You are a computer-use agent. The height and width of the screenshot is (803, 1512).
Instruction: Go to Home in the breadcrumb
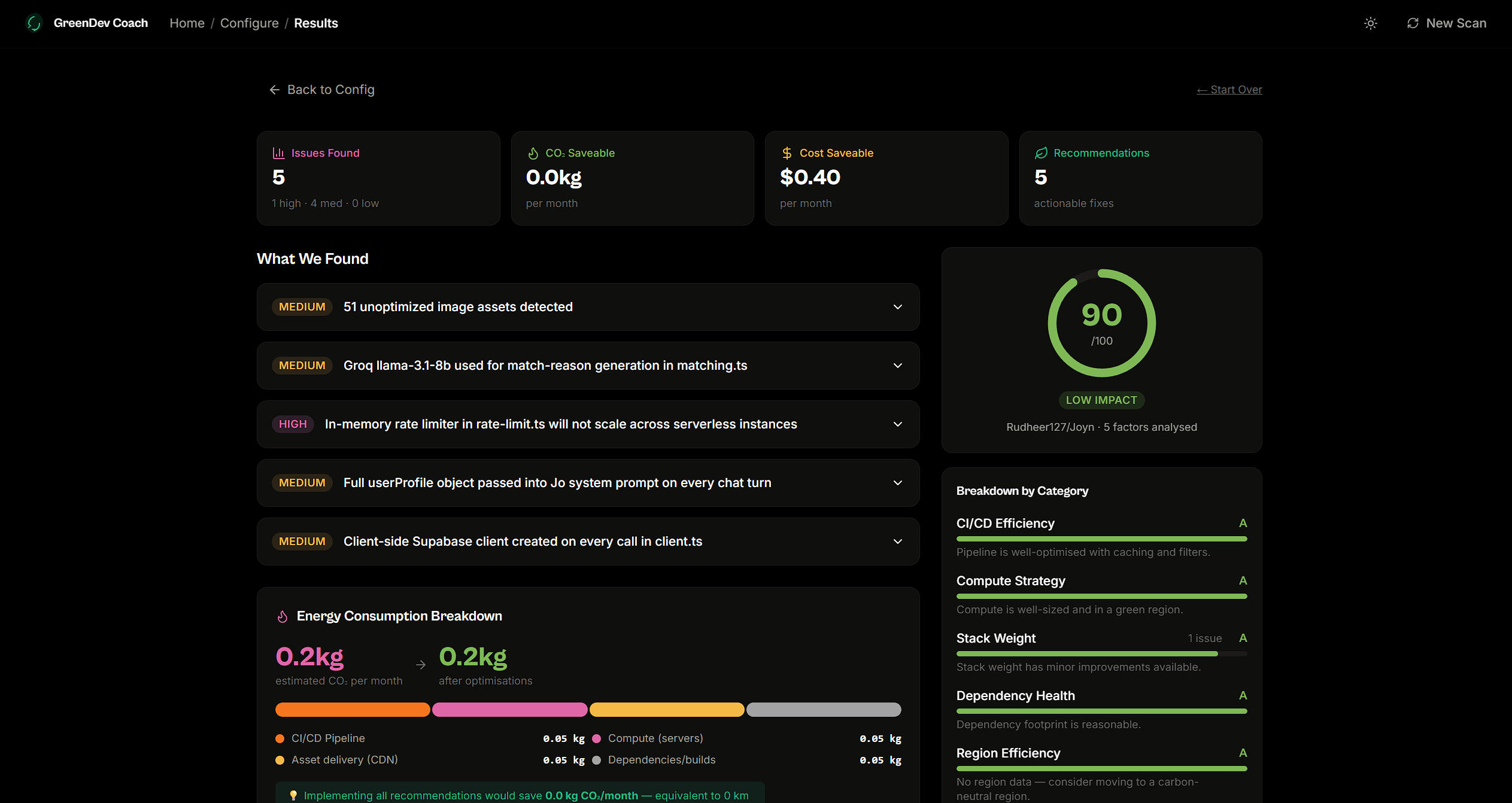[x=187, y=23]
